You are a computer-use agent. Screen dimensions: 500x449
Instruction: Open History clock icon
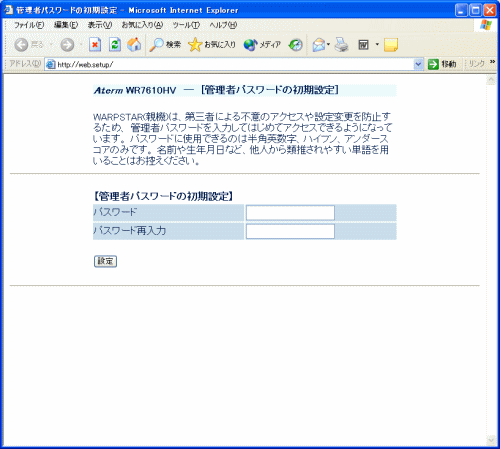tap(295, 45)
